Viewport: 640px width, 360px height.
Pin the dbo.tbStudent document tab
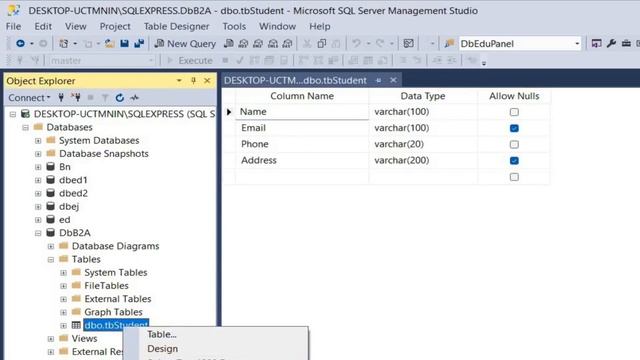tap(378, 80)
